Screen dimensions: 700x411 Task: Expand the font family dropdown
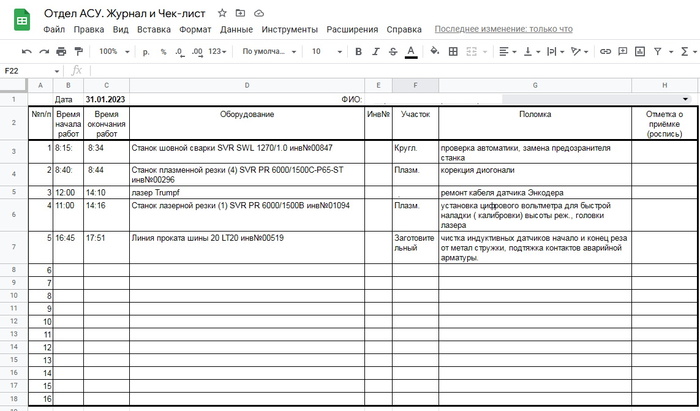(268, 51)
